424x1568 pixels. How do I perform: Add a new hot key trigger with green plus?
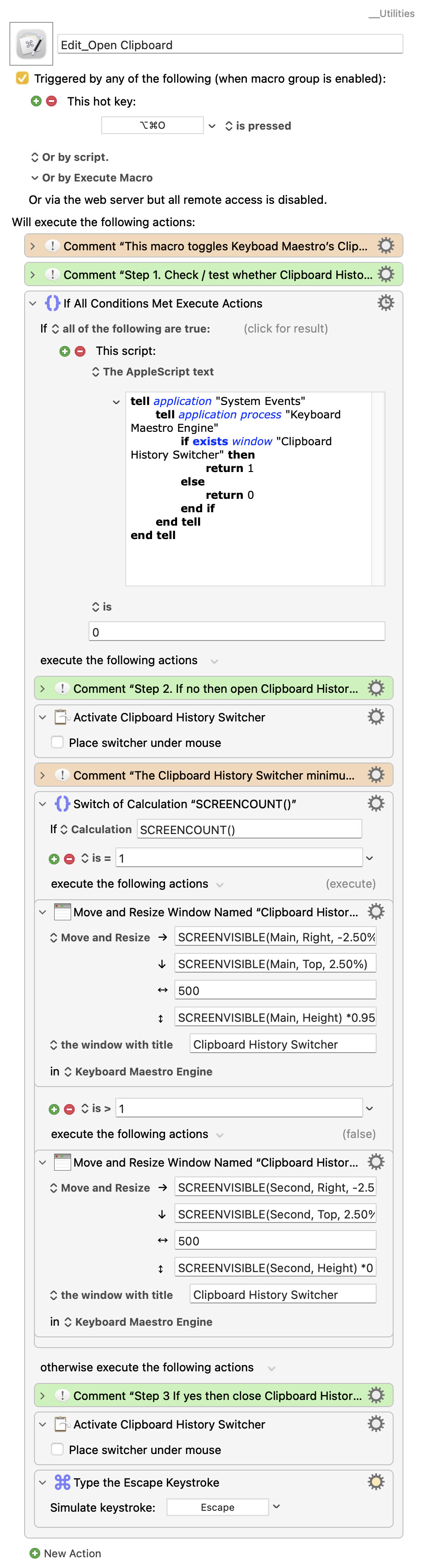tap(36, 101)
